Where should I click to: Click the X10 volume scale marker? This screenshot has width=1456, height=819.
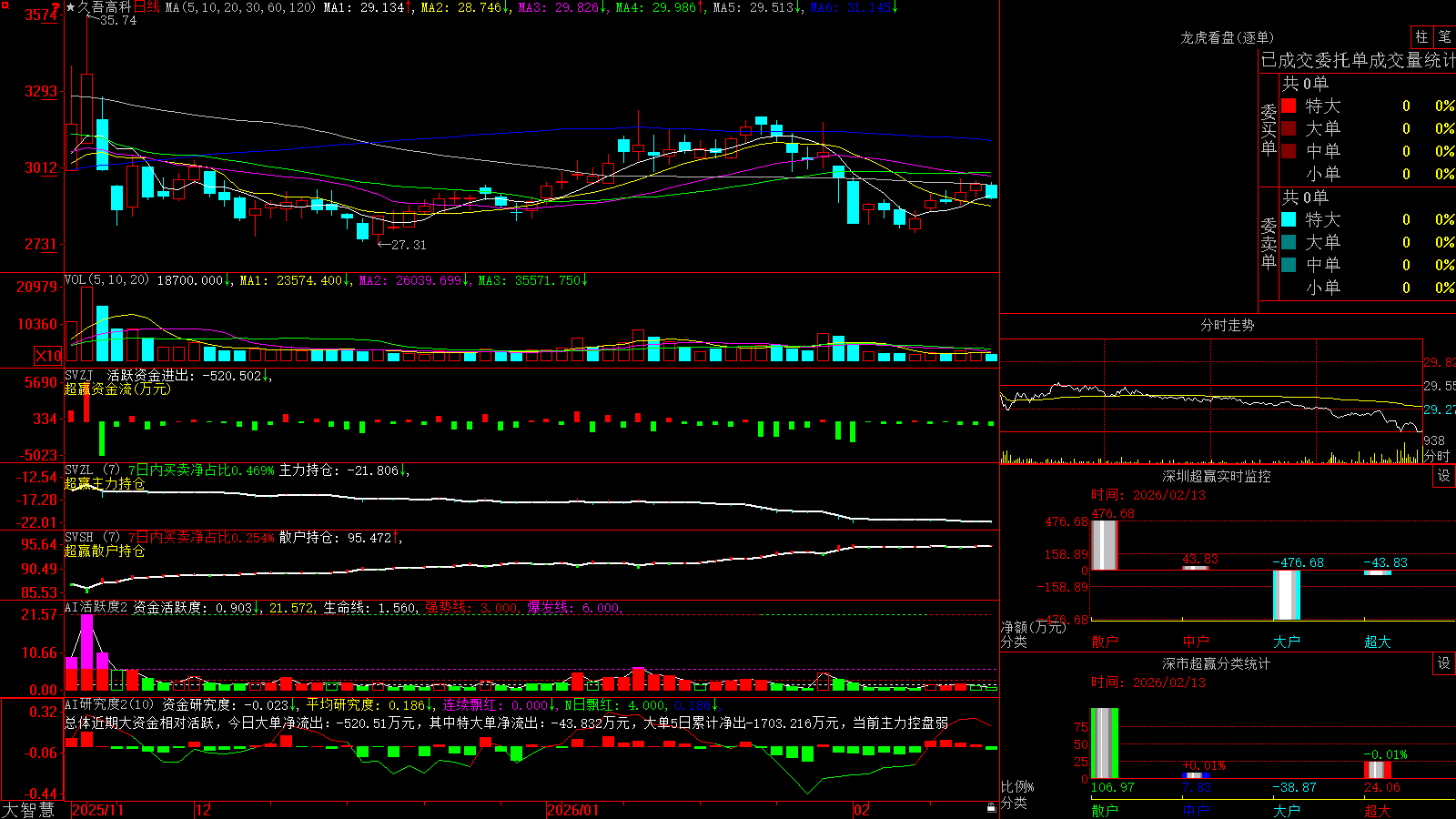tap(48, 356)
